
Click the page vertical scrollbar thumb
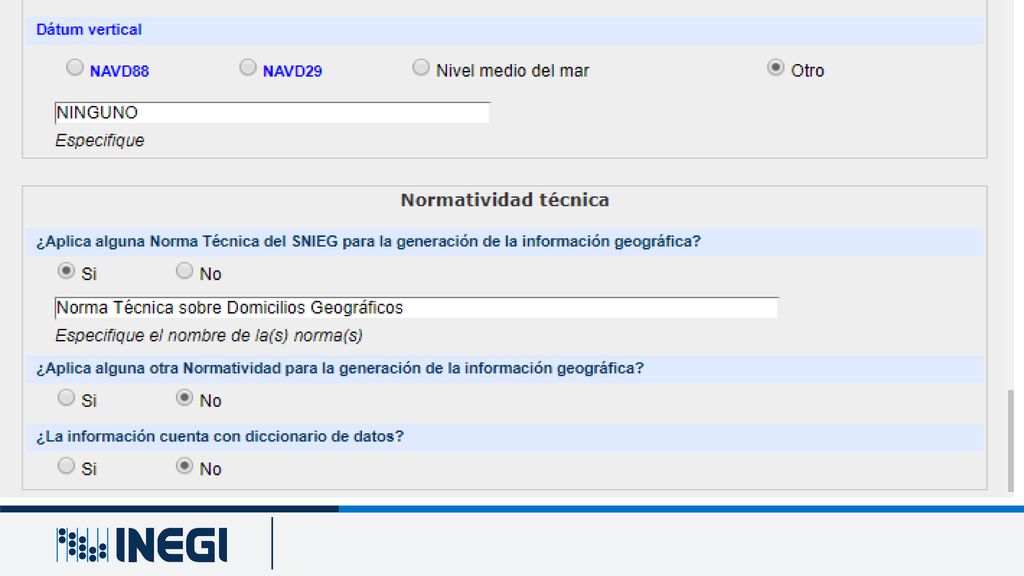(1011, 441)
